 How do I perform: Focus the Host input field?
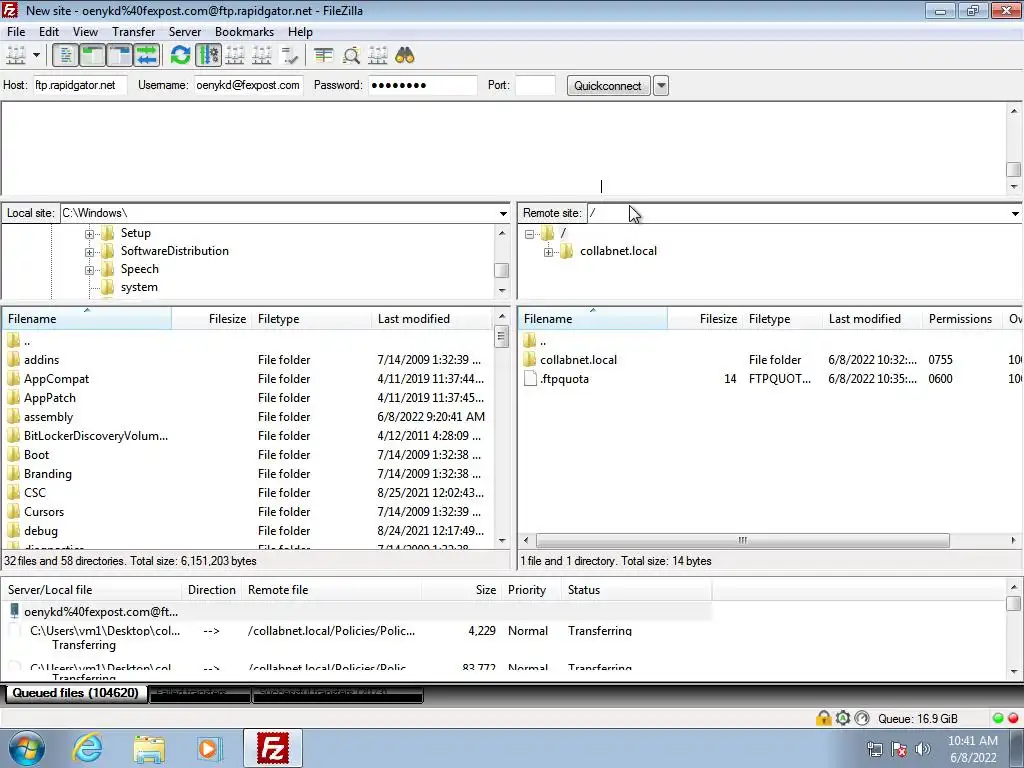coord(80,85)
